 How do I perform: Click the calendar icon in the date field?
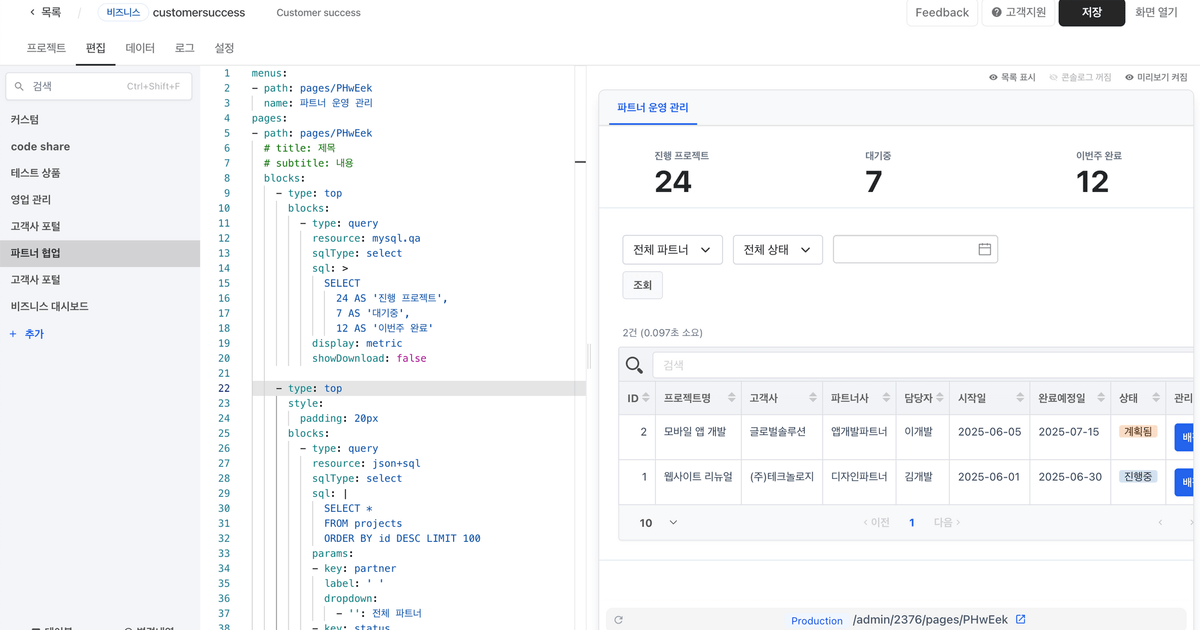point(984,249)
